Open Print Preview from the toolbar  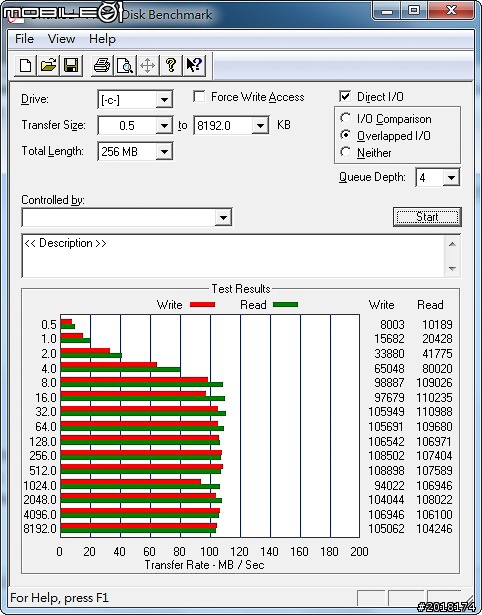125,65
